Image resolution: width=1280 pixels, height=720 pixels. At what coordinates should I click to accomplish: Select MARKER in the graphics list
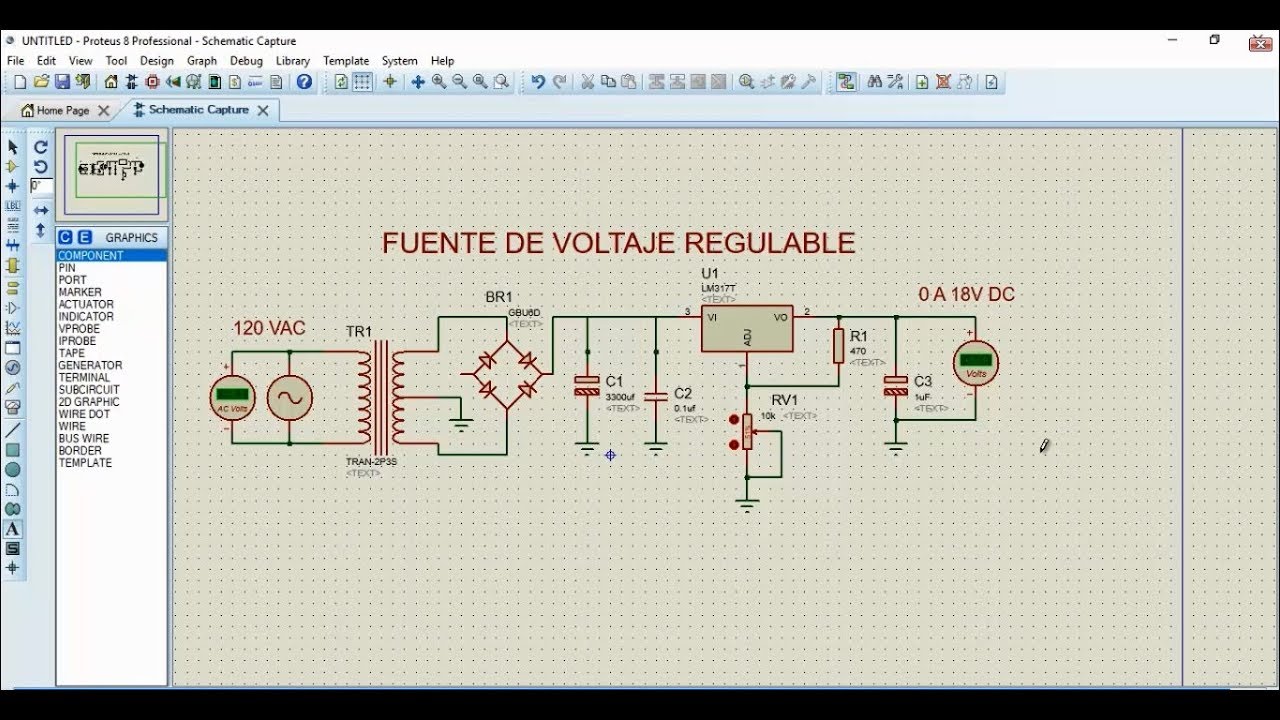pos(111,292)
